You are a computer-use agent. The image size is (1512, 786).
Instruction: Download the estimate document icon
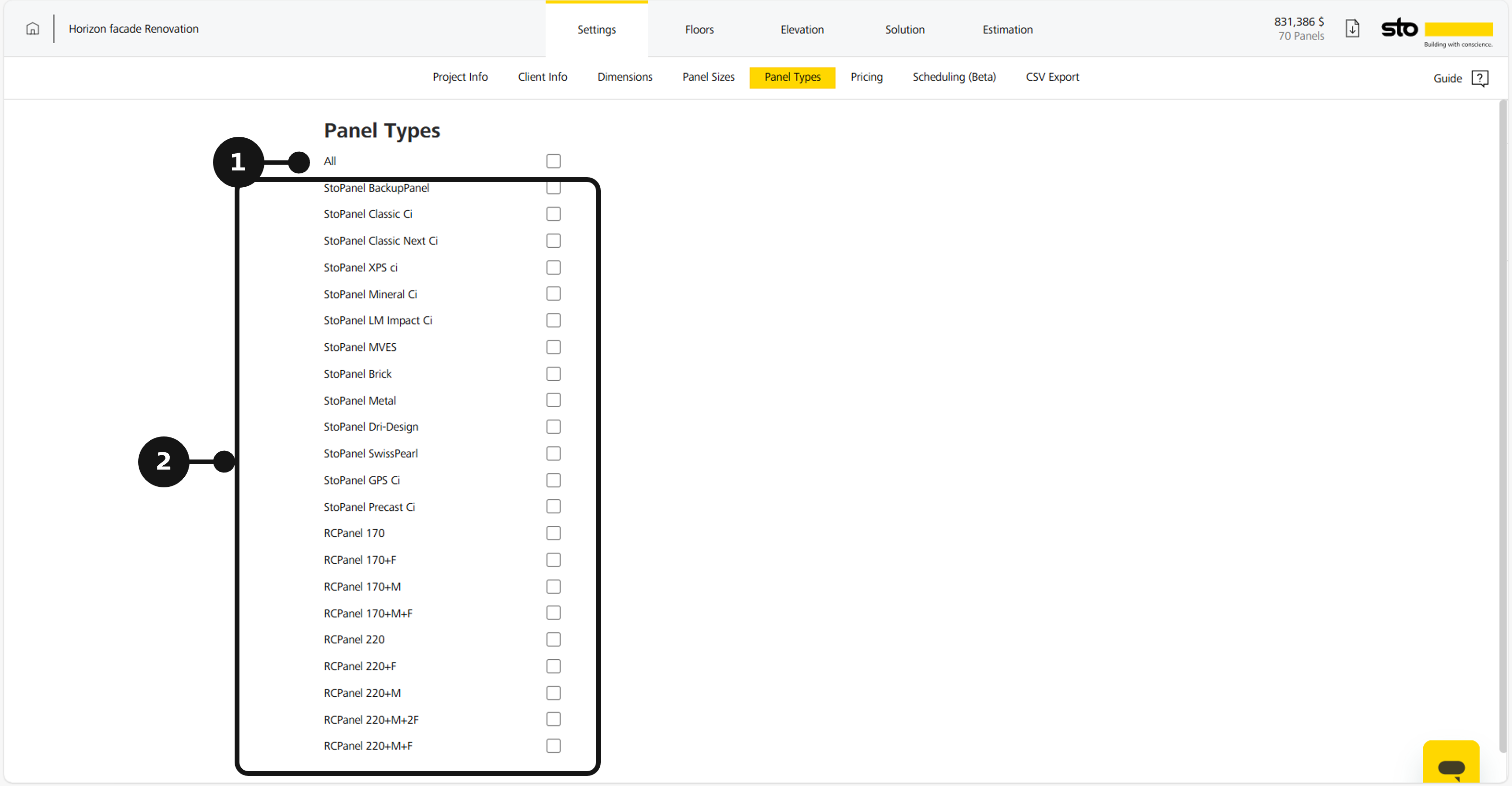point(1352,28)
